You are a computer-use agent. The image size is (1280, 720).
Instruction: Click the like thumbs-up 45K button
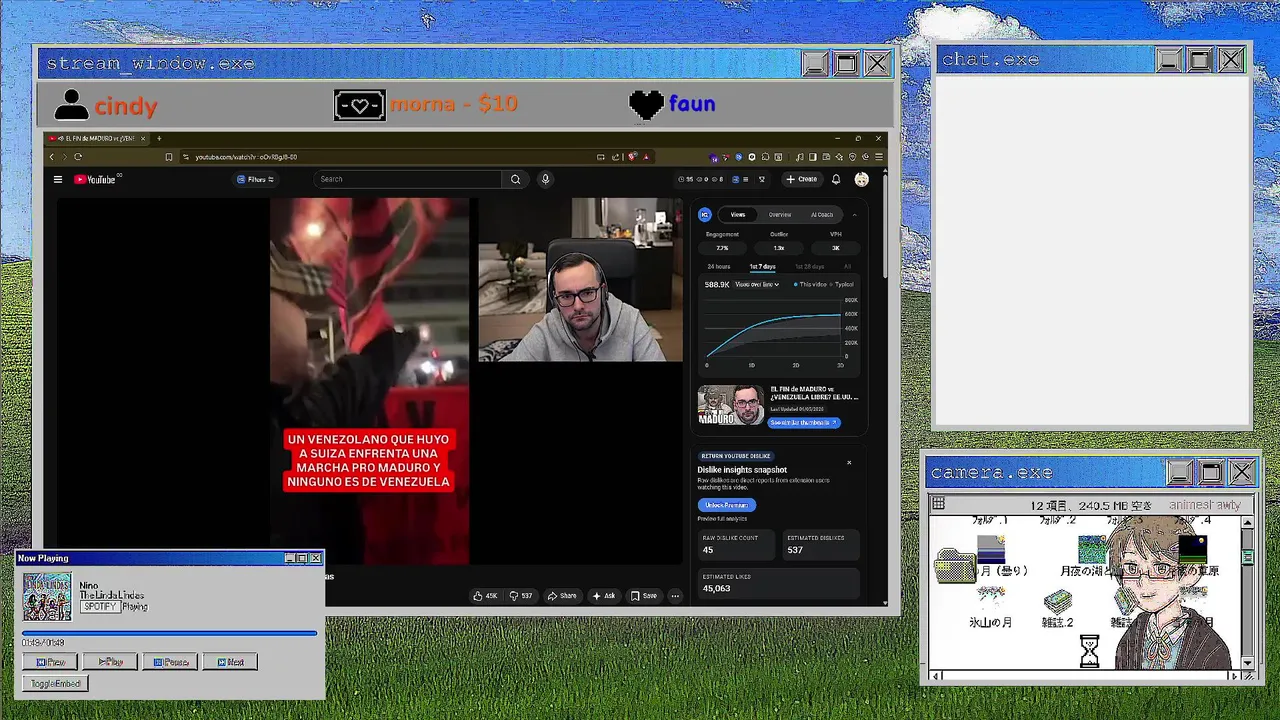coord(485,596)
